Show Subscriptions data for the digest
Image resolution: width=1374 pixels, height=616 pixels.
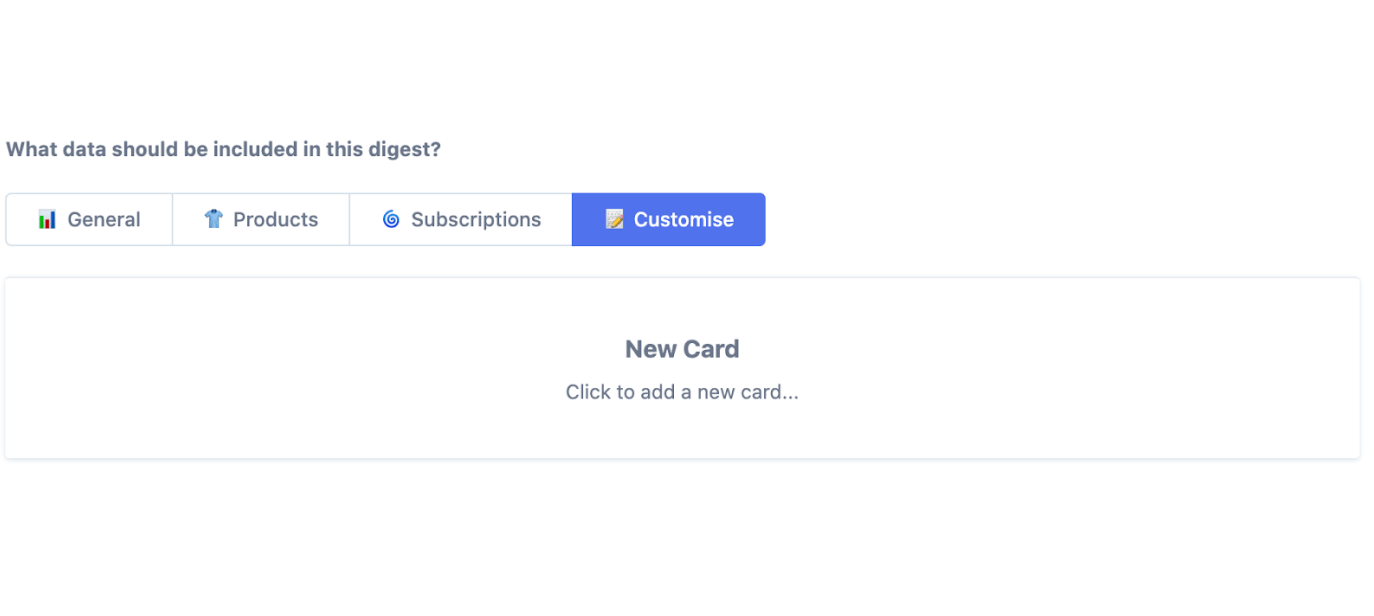point(461,220)
